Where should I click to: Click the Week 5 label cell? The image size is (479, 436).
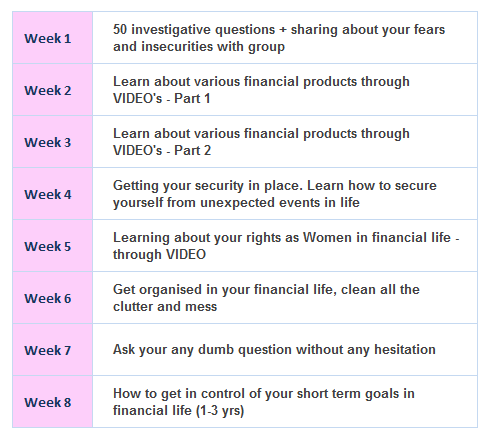pyautogui.click(x=53, y=246)
